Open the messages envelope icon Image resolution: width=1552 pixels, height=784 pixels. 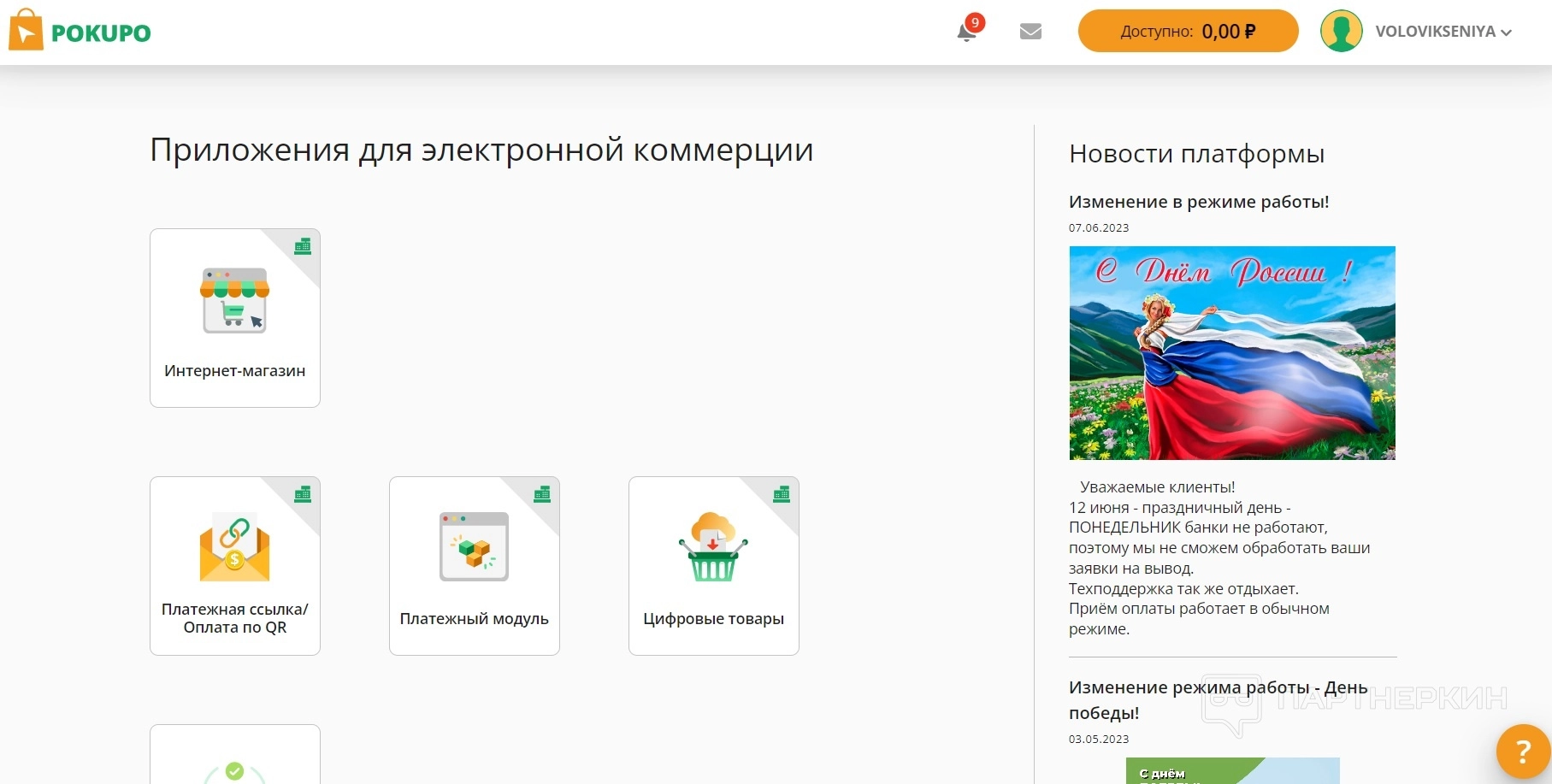point(1030,32)
